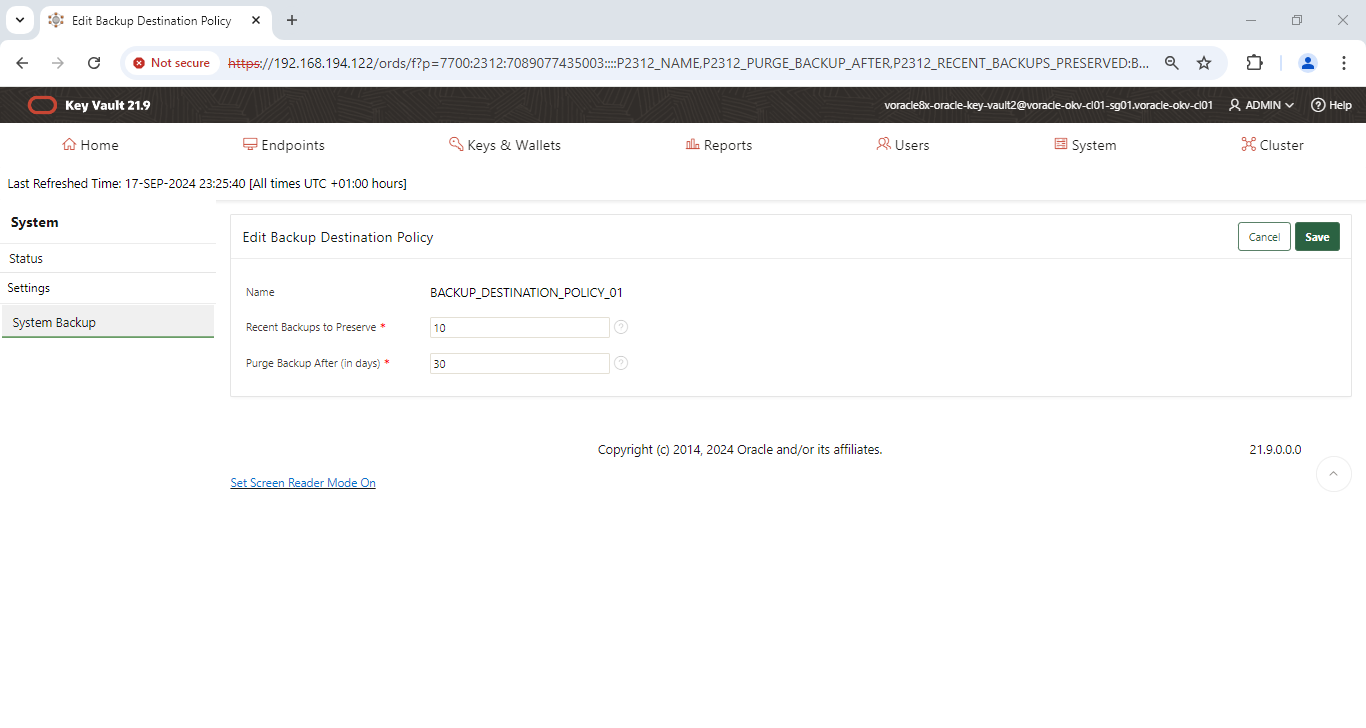Cancel editing the backup policy
This screenshot has height=728, width=1366.
pos(1264,237)
